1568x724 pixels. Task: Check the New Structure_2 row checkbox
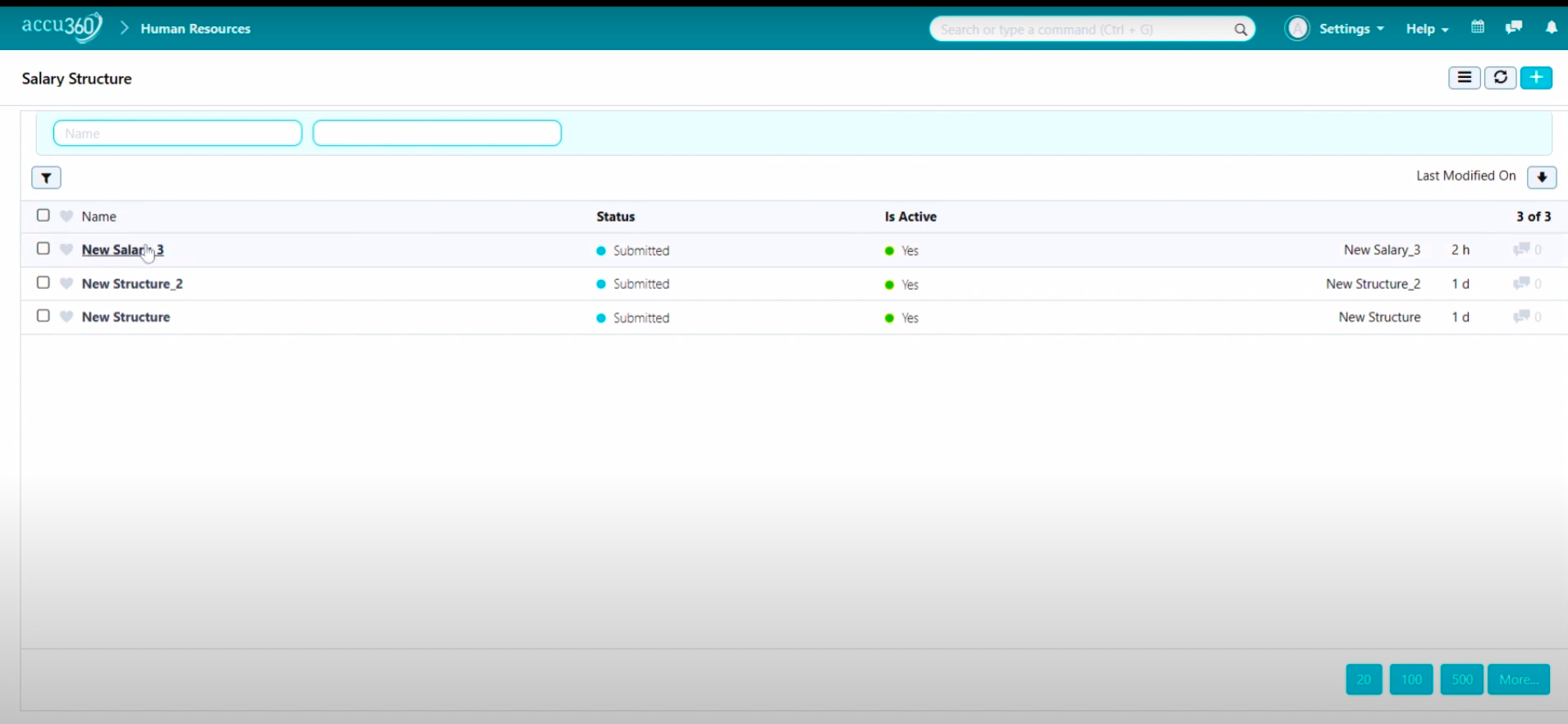coord(44,282)
